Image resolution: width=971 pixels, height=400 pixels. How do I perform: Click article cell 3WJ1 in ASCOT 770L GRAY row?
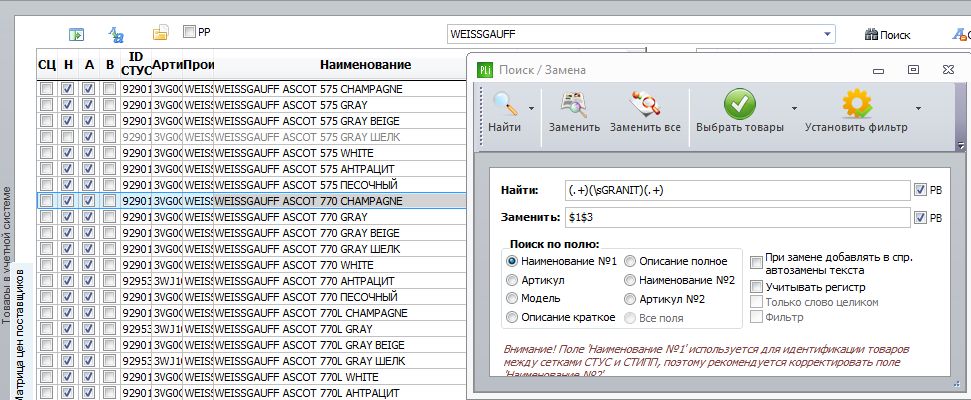[x=167, y=329]
